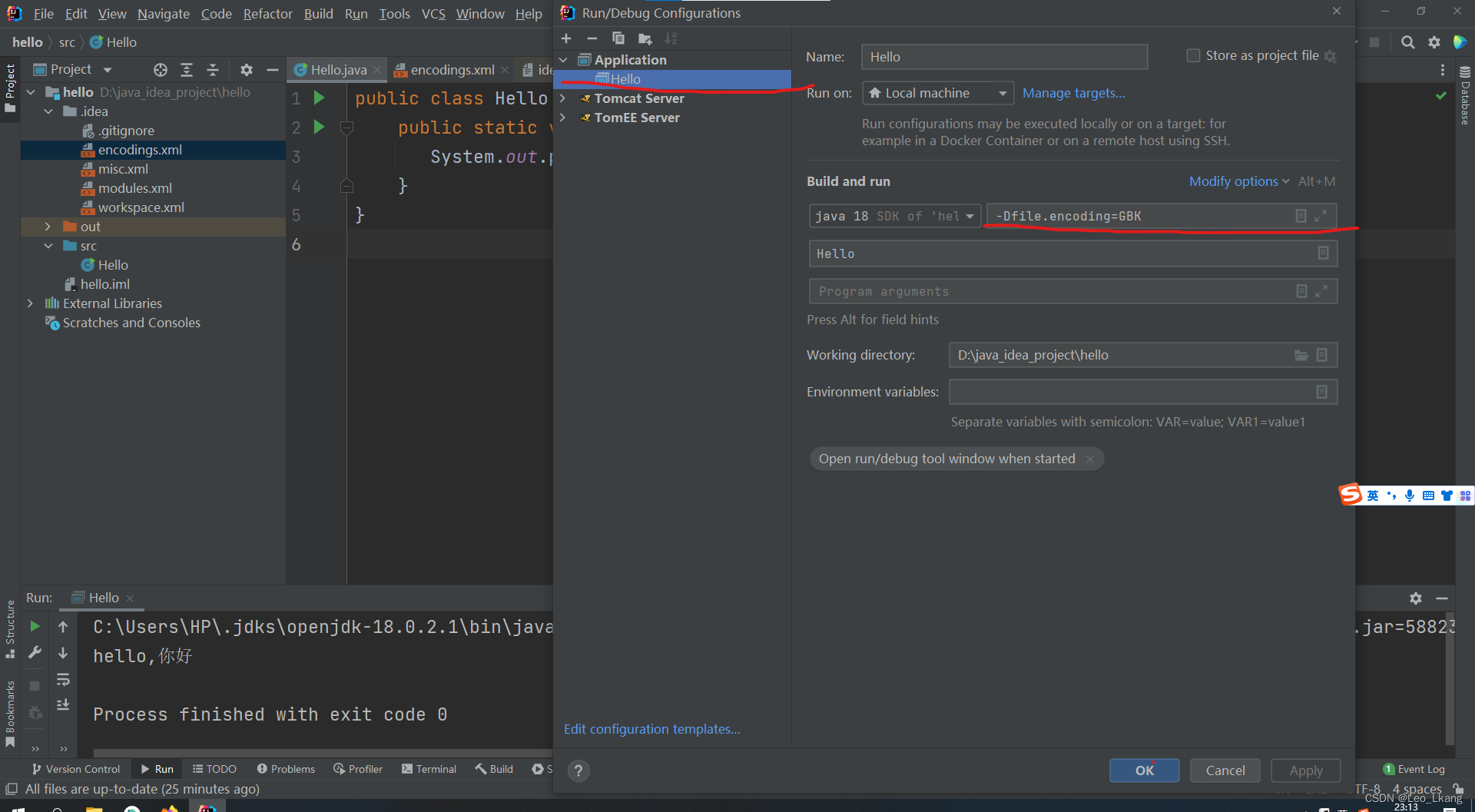Open Manage targets link
The image size is (1475, 812).
coord(1073,93)
